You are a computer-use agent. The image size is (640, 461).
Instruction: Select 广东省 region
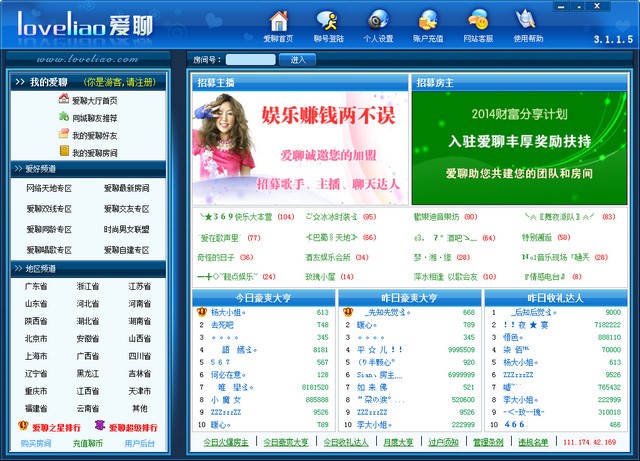click(x=36, y=286)
